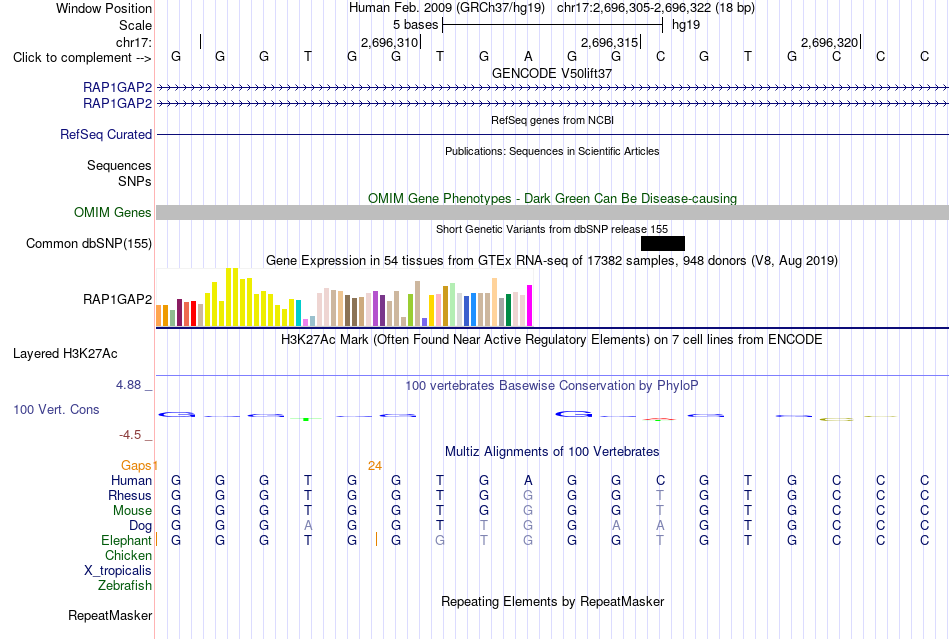Click the '5 bases' scale bar text

415,25
